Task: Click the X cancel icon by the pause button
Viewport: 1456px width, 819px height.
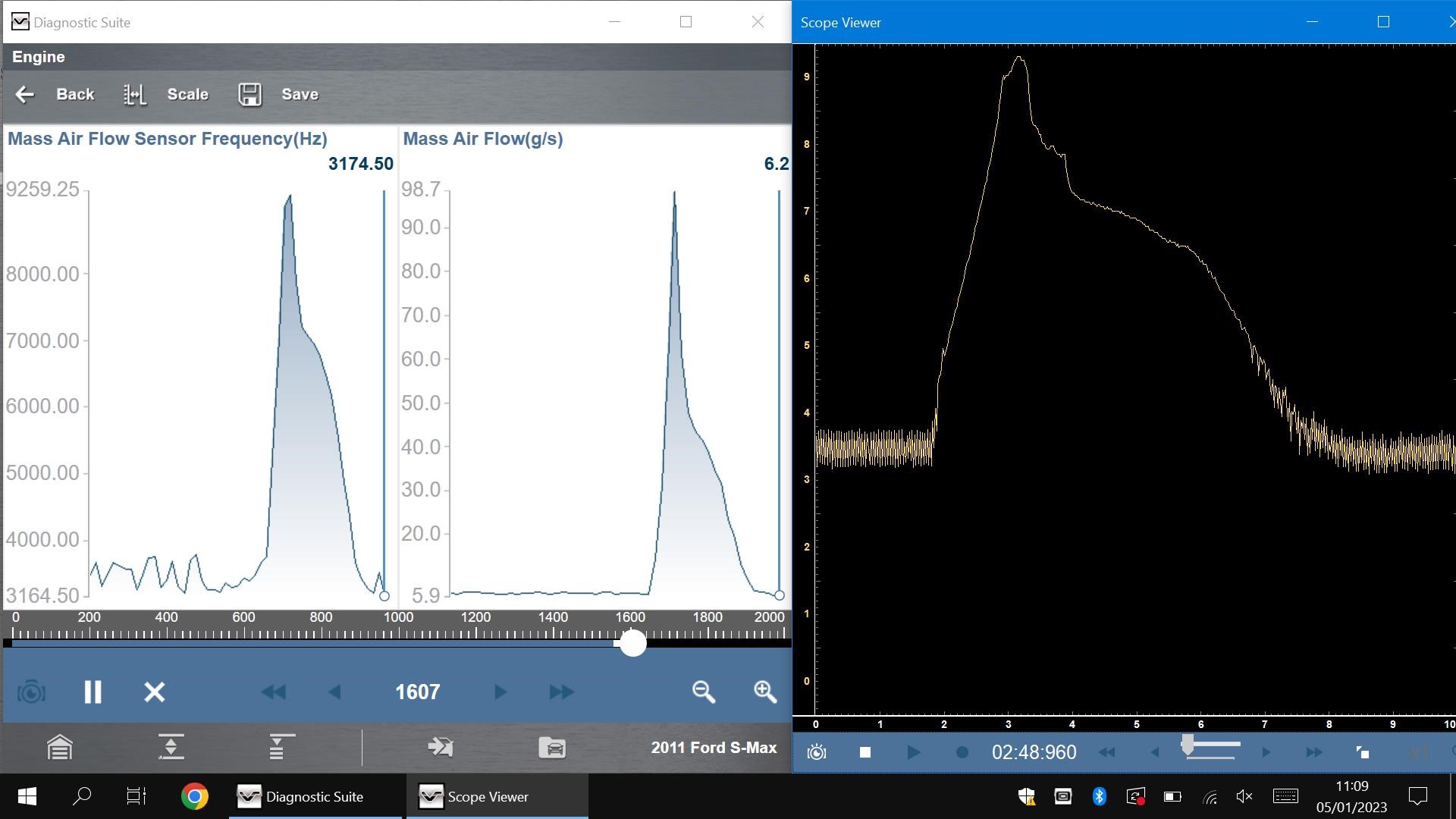Action: tap(155, 692)
